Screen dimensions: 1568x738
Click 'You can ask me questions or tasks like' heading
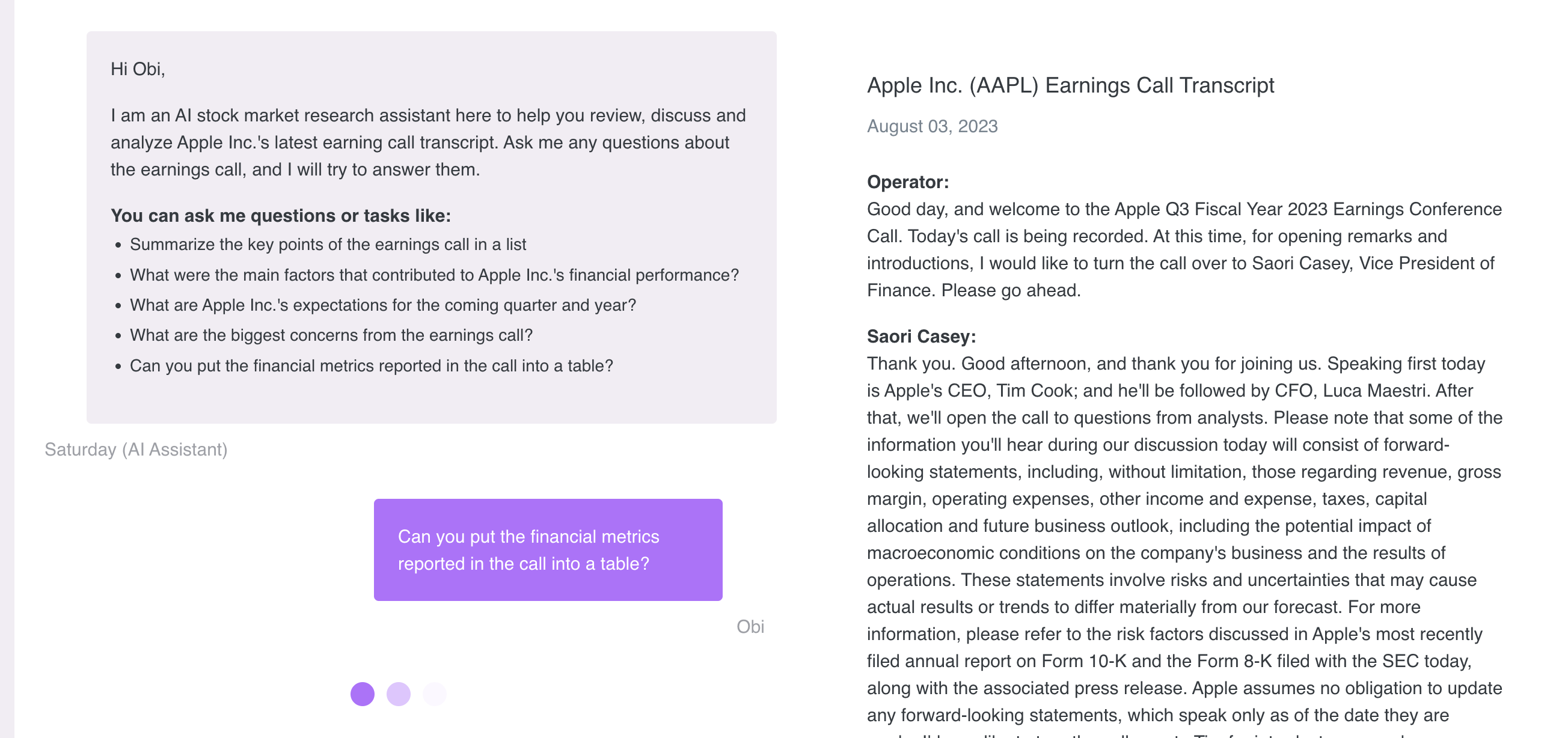point(280,215)
